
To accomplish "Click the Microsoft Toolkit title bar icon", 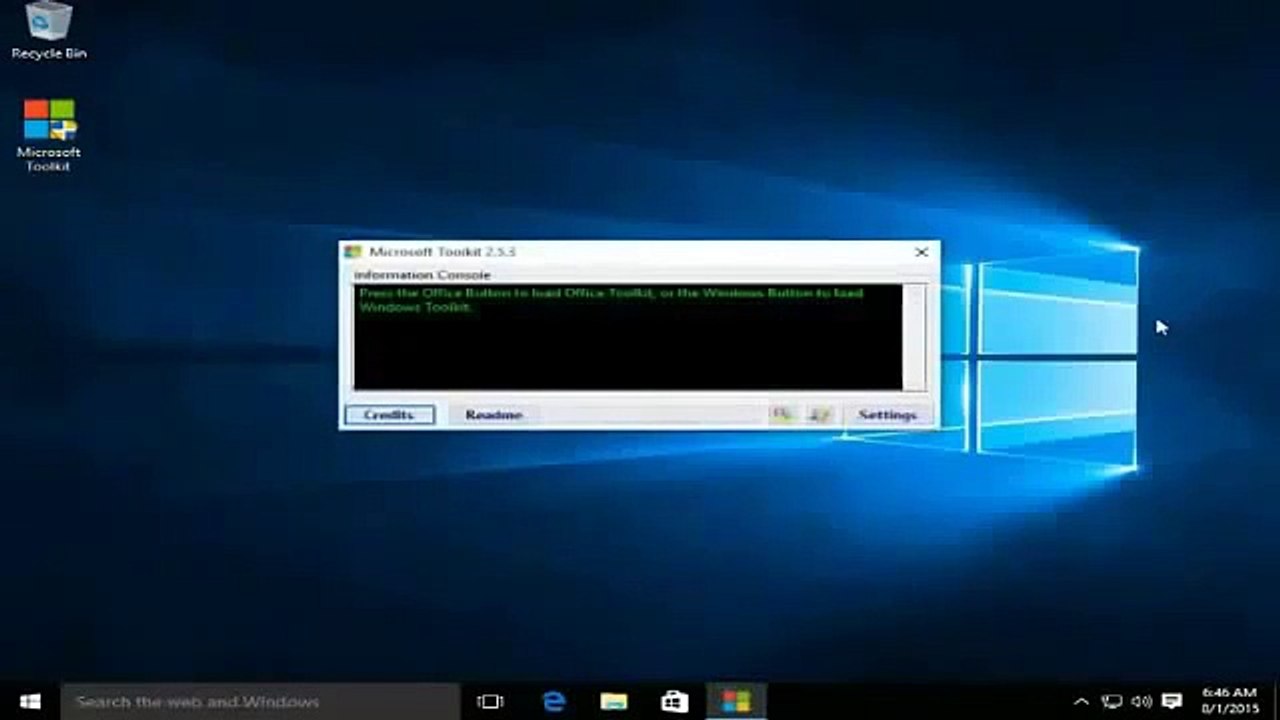I will [352, 252].
